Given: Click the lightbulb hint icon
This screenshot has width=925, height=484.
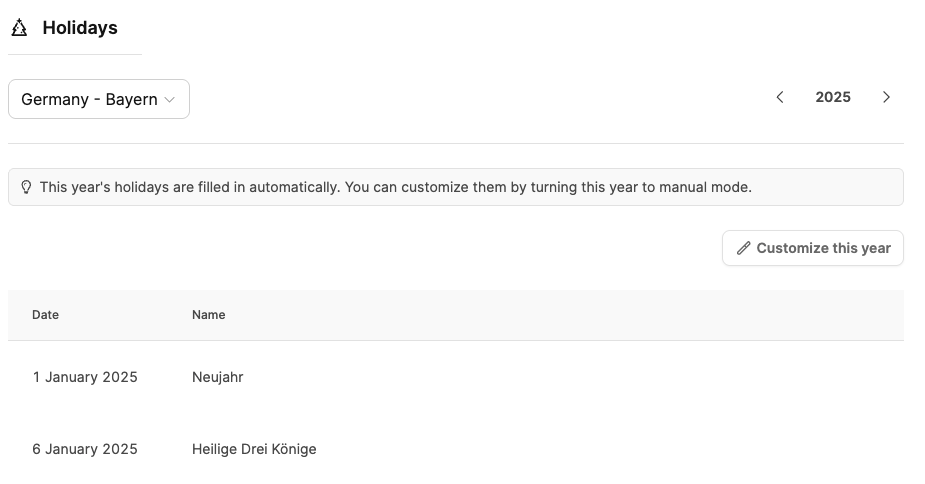Looking at the screenshot, I should tap(26, 187).
